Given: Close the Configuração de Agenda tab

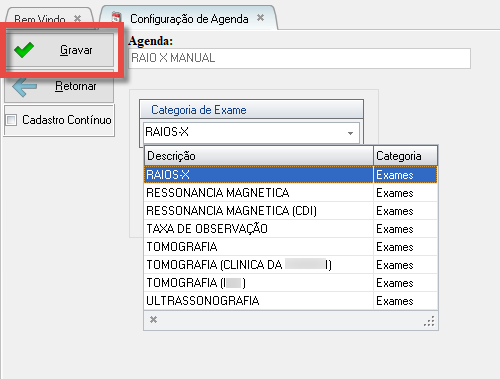Looking at the screenshot, I should [x=261, y=17].
